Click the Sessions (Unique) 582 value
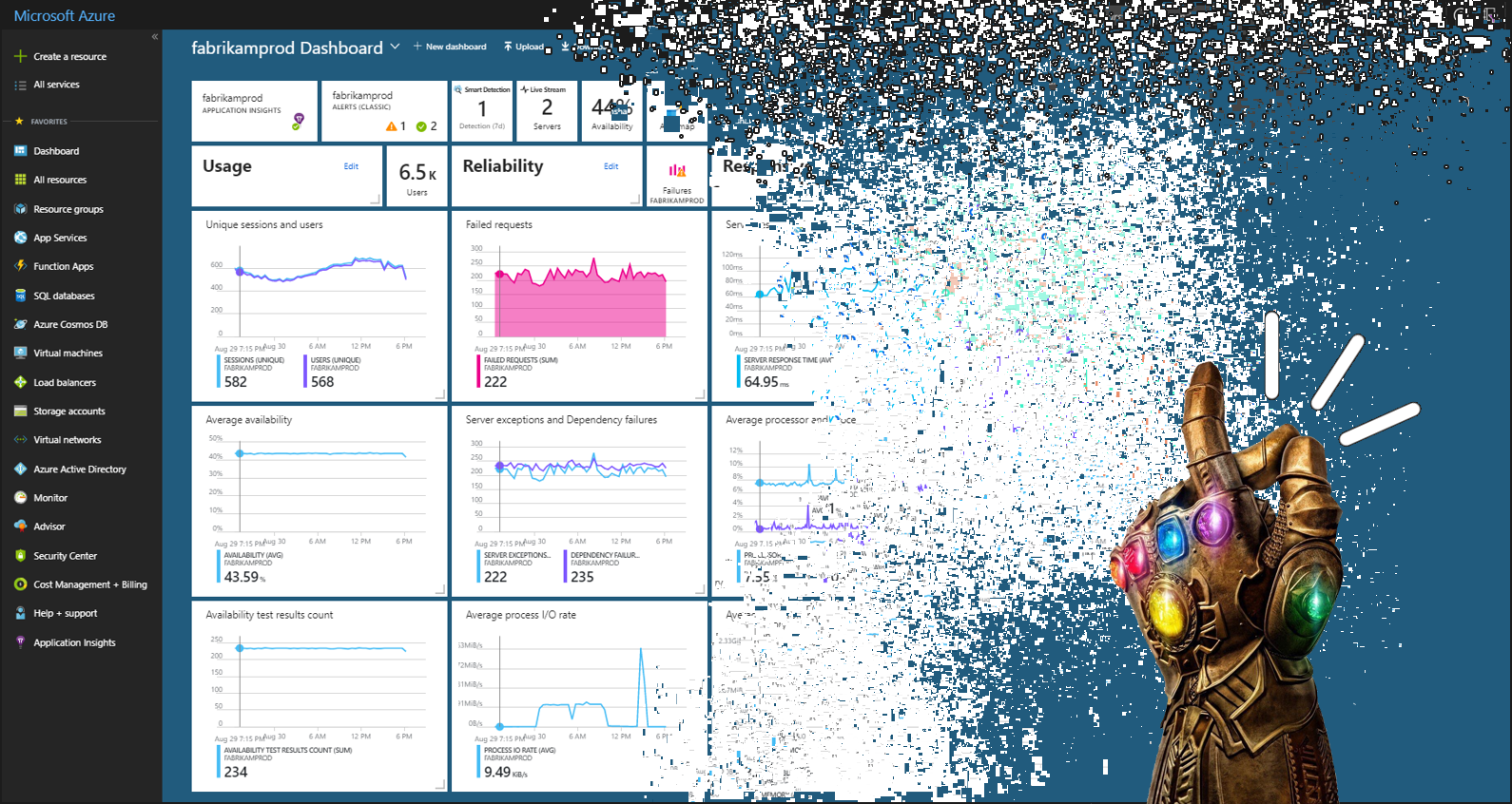The height and width of the screenshot is (804, 1512). point(235,382)
